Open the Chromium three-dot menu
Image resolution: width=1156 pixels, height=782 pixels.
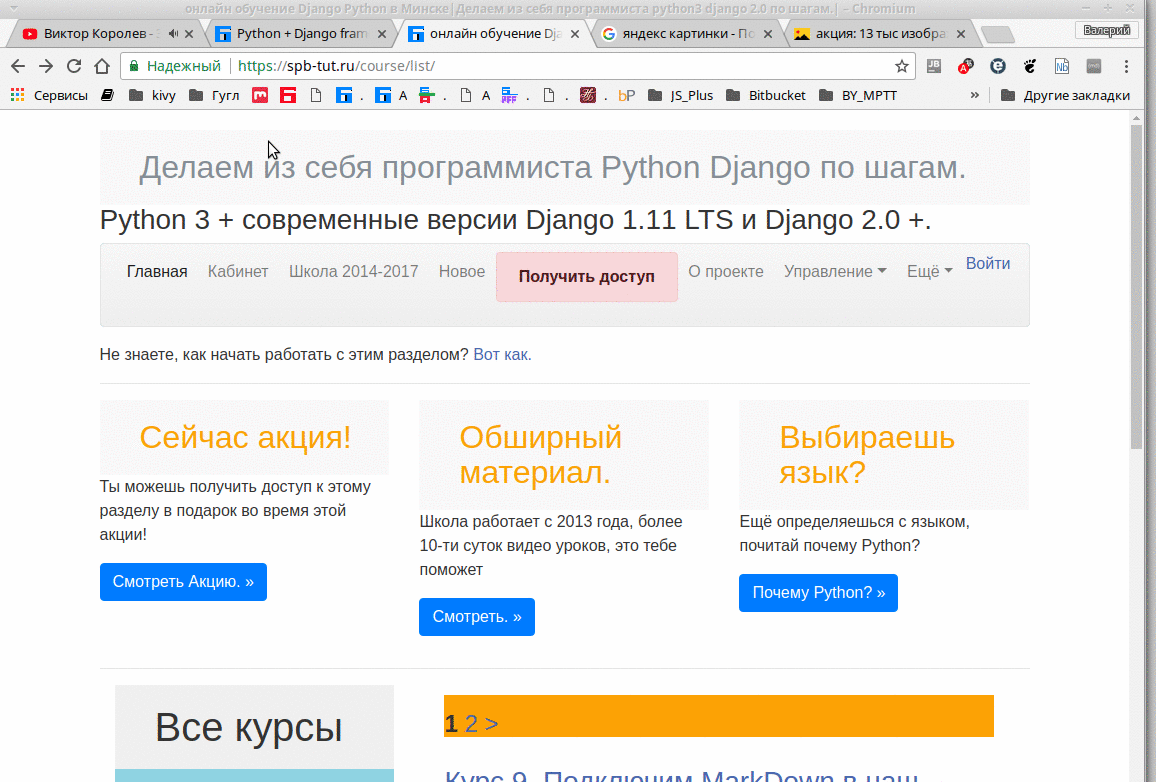tap(1126, 66)
